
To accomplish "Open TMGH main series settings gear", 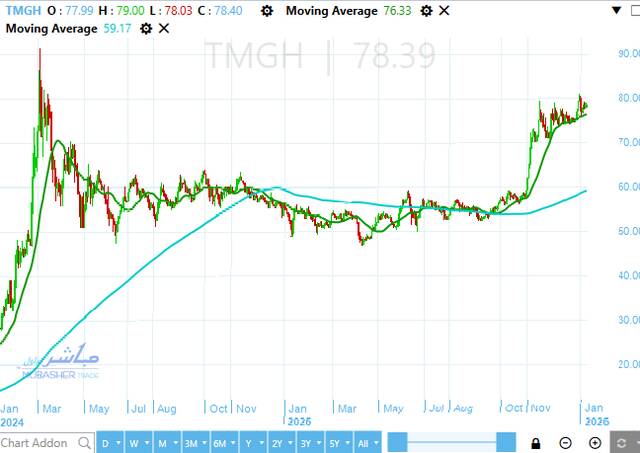I will (x=265, y=11).
